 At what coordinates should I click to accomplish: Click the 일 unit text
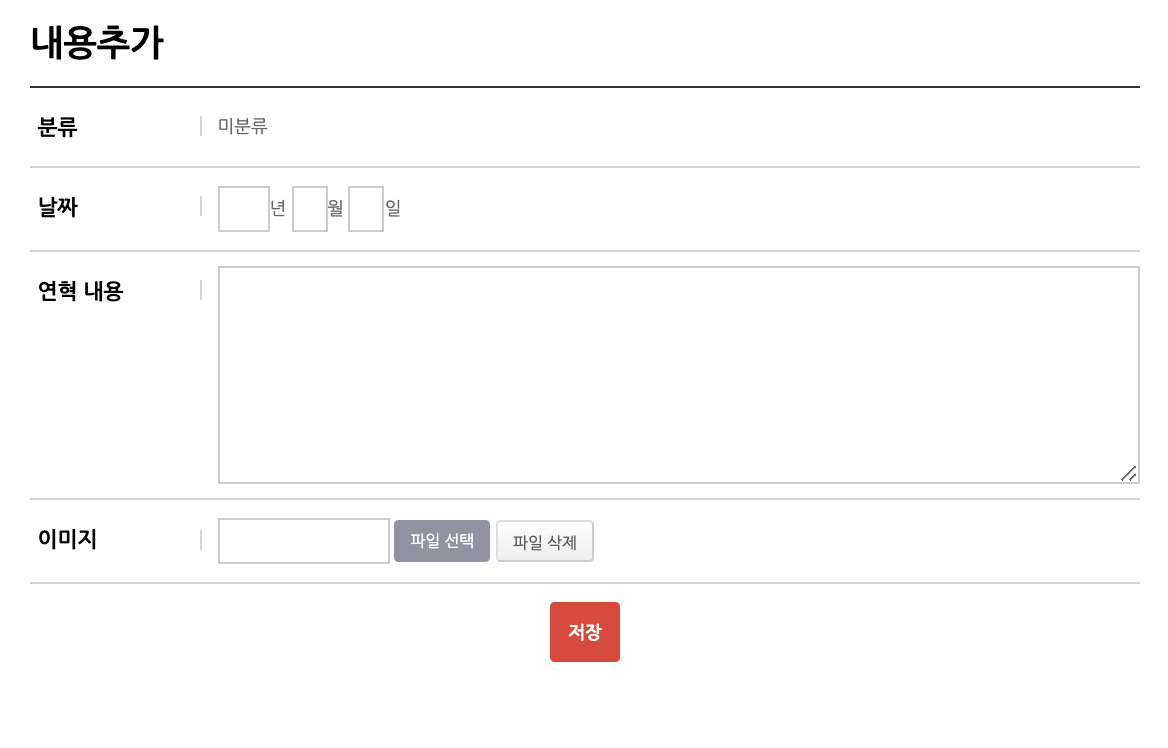click(x=393, y=208)
